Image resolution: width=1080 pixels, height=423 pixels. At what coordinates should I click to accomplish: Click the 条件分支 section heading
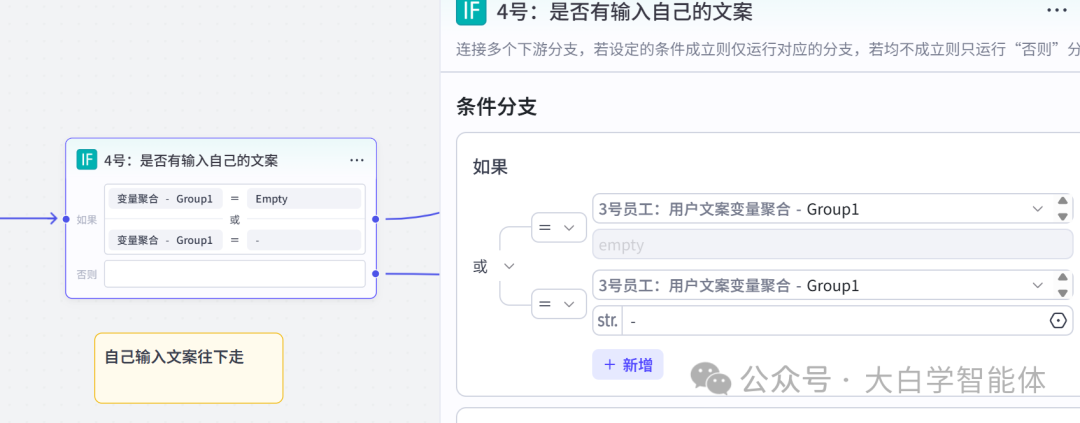496,107
